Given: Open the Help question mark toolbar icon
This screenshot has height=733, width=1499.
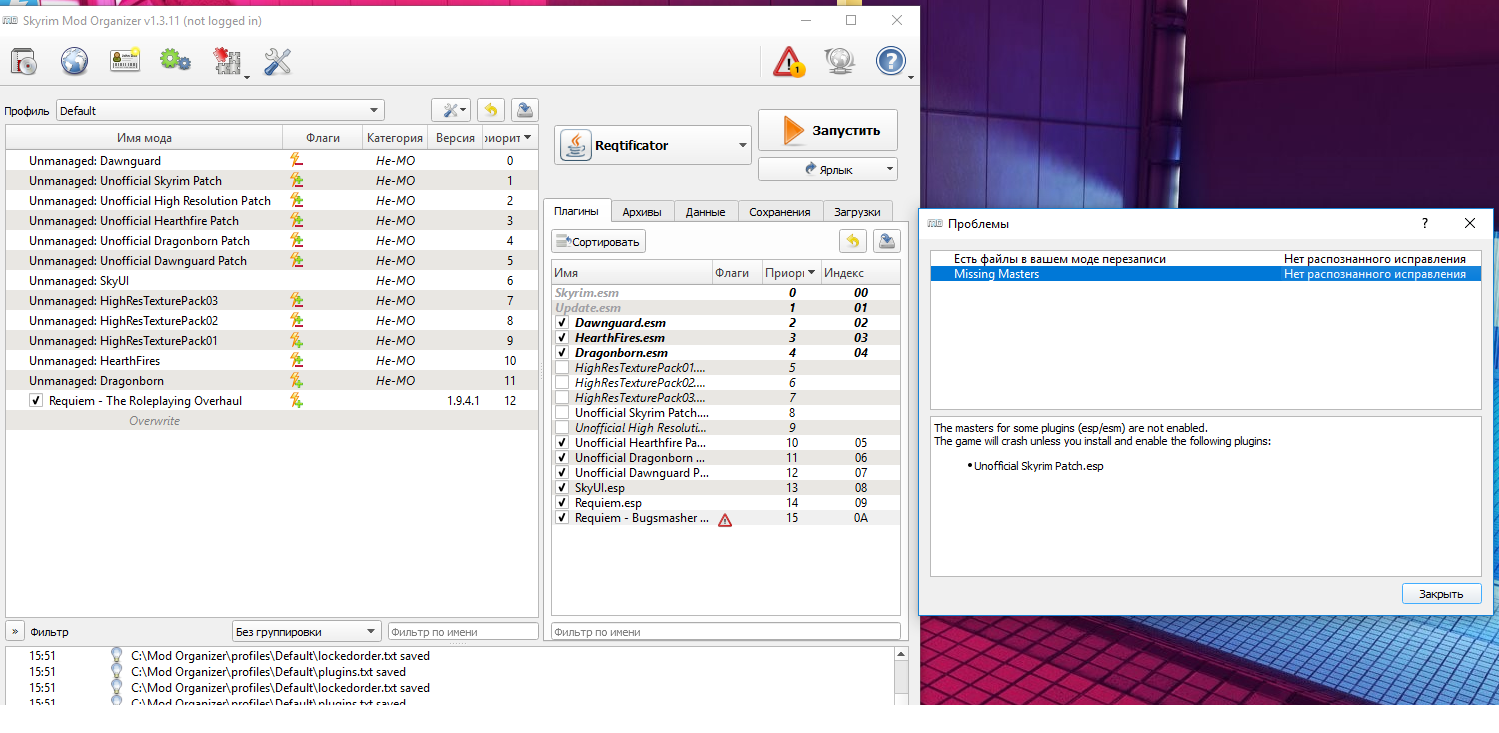Looking at the screenshot, I should tap(890, 61).
